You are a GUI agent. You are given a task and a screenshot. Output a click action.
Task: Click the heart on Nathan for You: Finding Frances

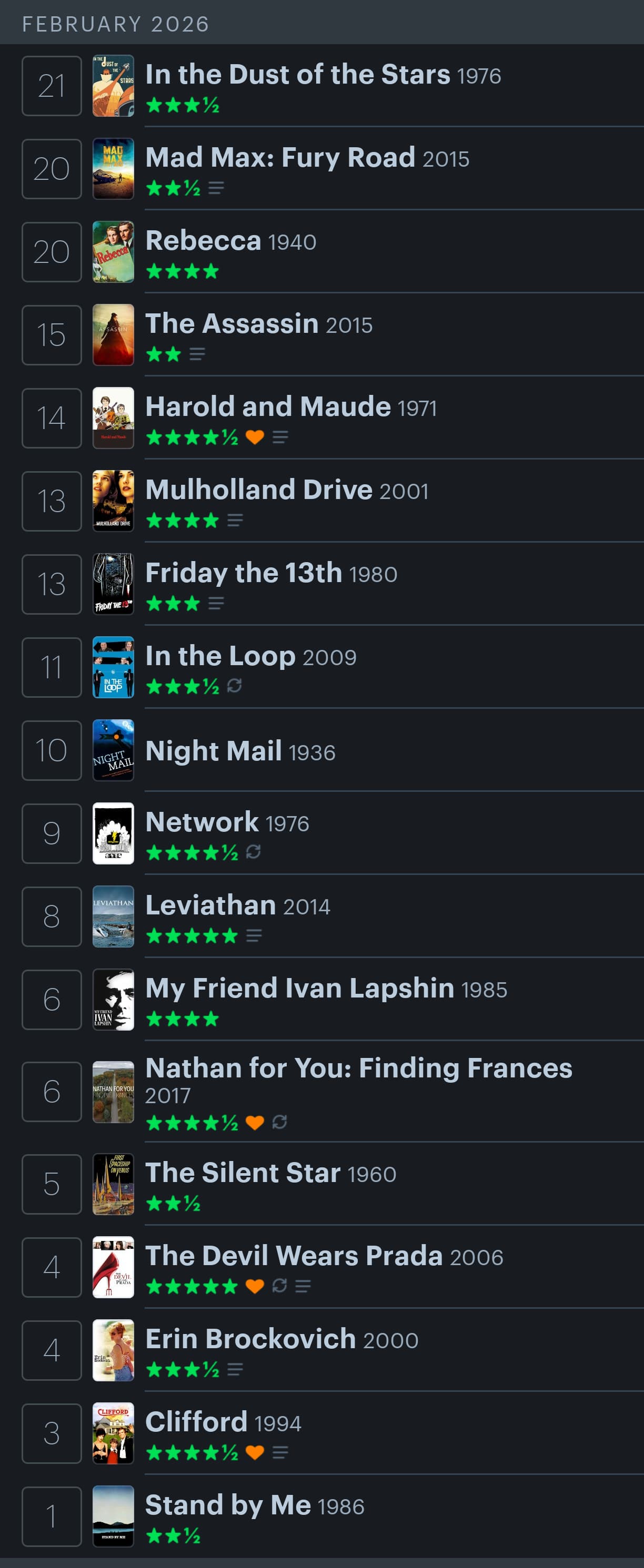255,1122
